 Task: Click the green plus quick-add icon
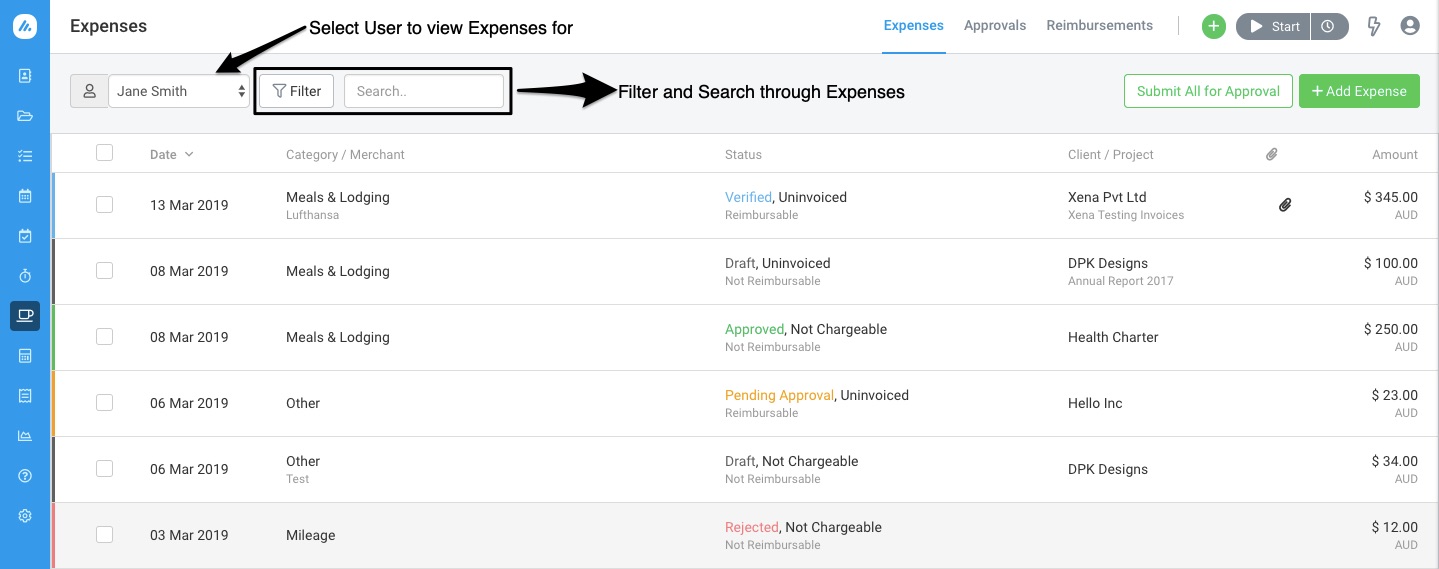(1213, 26)
